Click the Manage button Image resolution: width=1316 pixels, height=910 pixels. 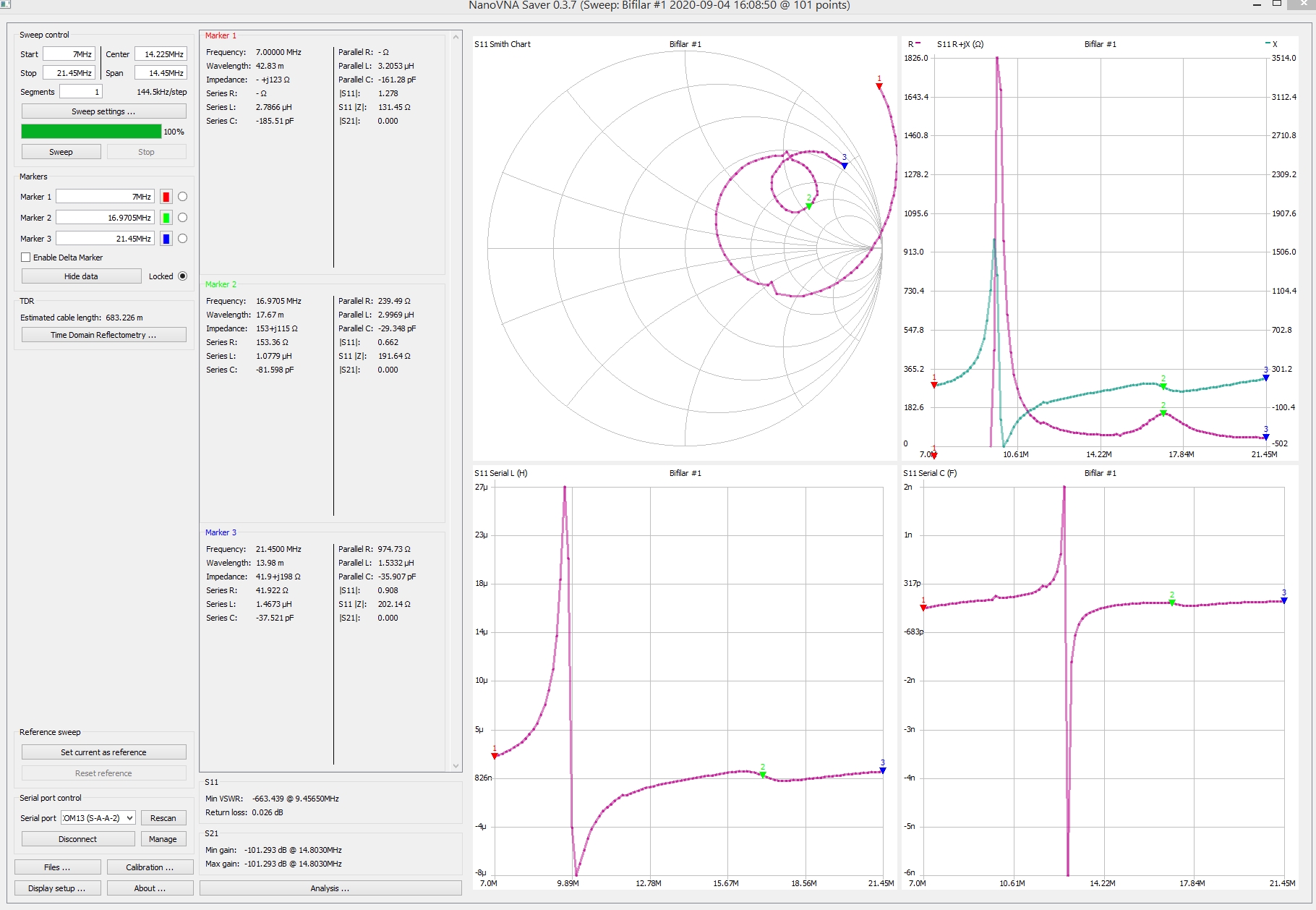point(163,839)
